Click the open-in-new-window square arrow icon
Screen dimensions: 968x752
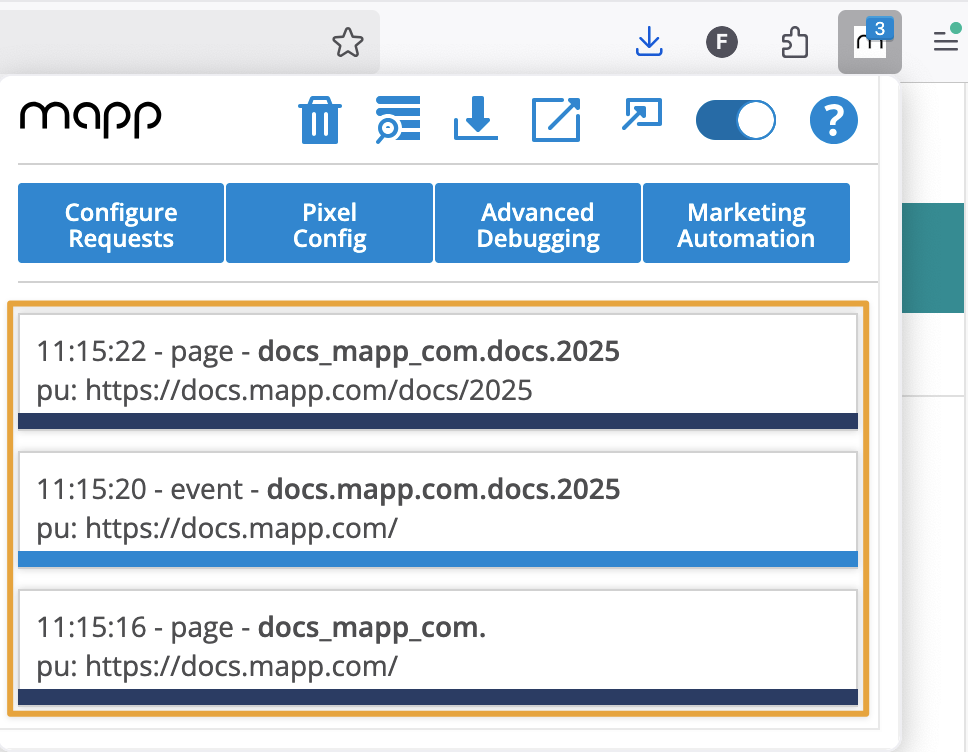[x=556, y=120]
